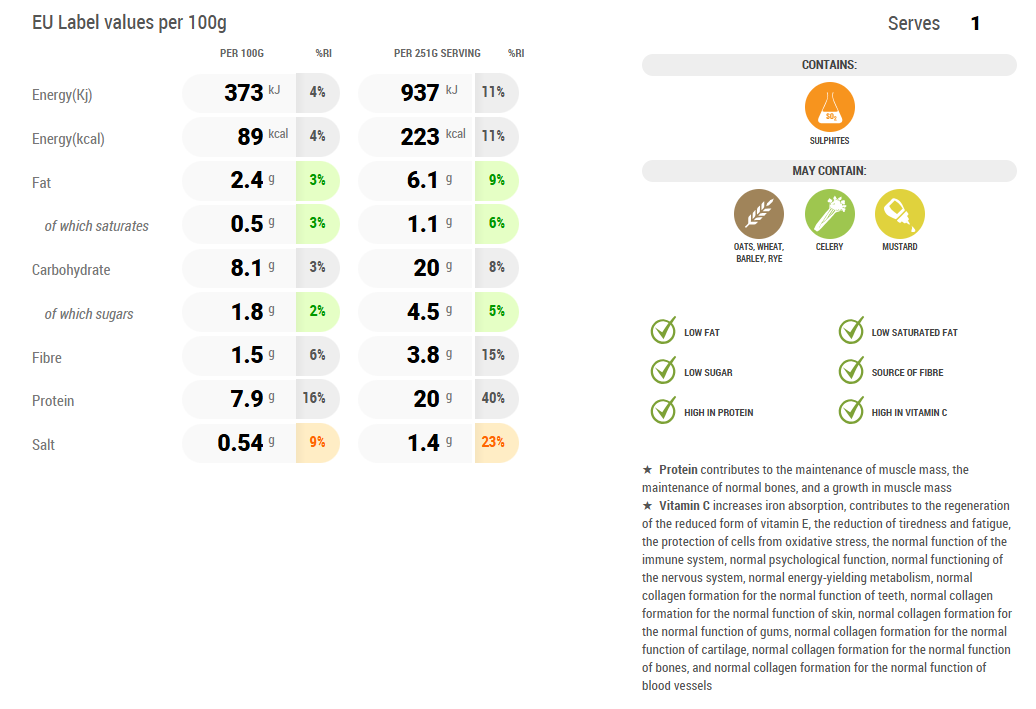
Task: Click the bold Vitamin C text in the claims
Action: pyautogui.click(x=684, y=506)
